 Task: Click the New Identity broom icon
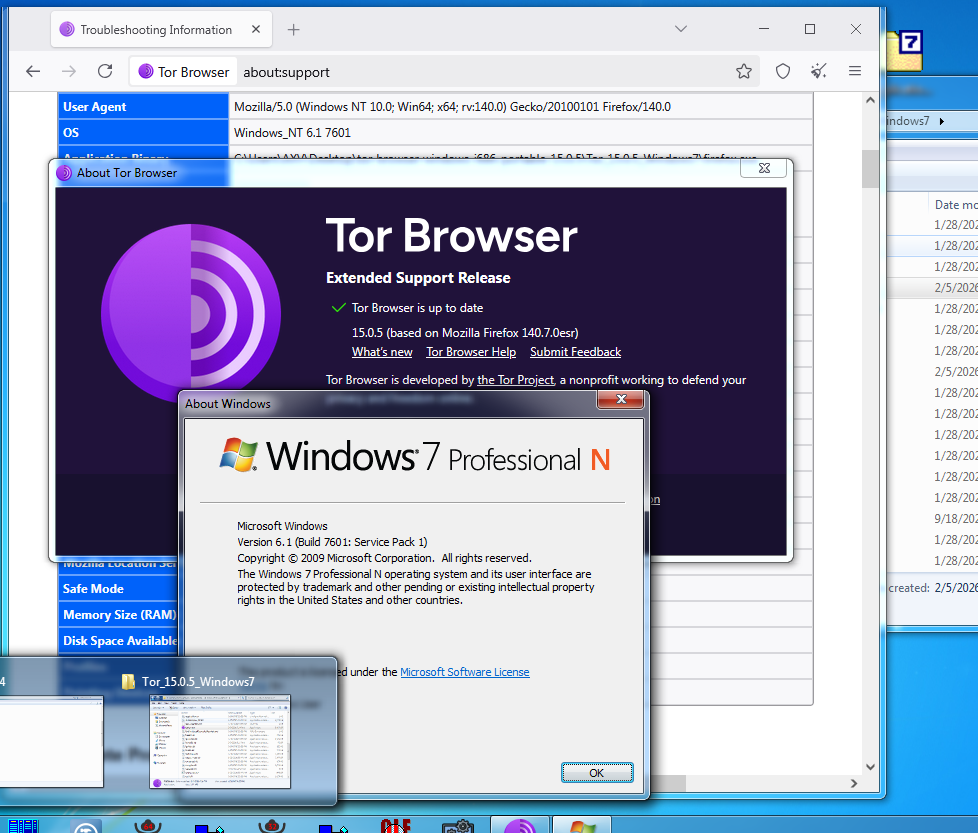pos(819,71)
